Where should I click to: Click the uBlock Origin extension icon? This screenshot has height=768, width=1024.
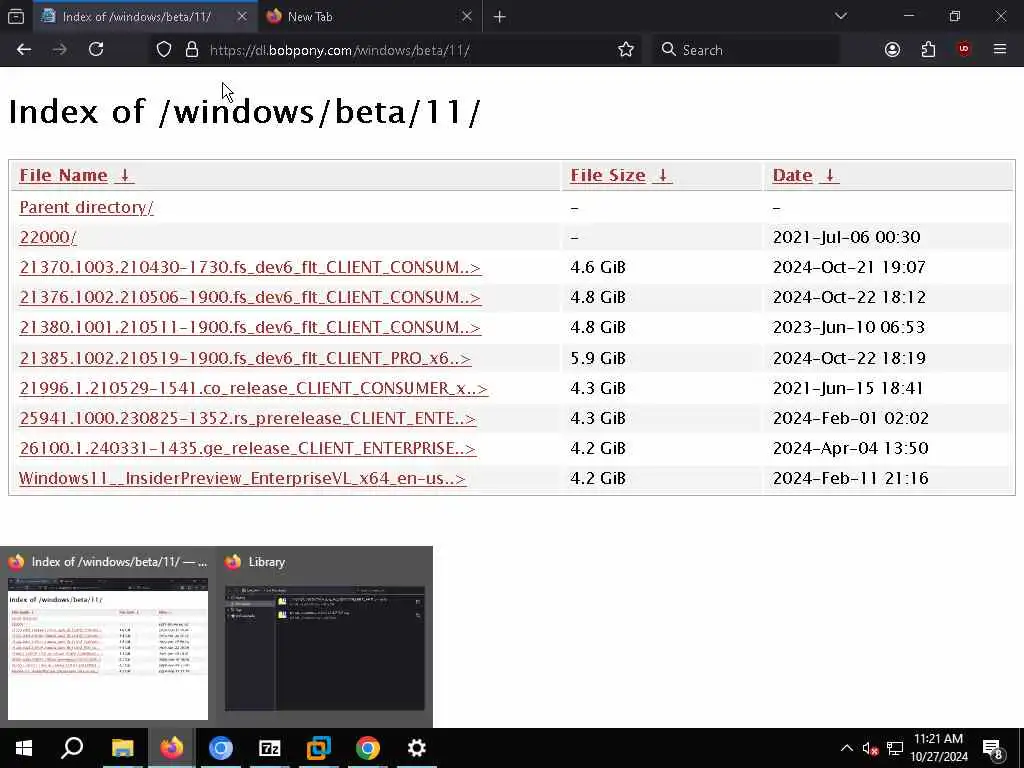[964, 50]
